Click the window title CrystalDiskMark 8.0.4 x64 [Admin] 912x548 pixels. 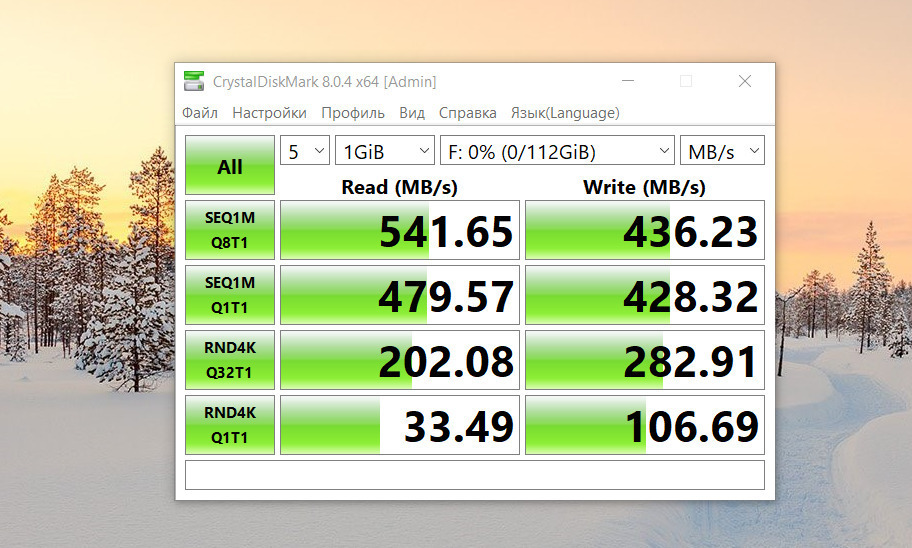click(325, 81)
